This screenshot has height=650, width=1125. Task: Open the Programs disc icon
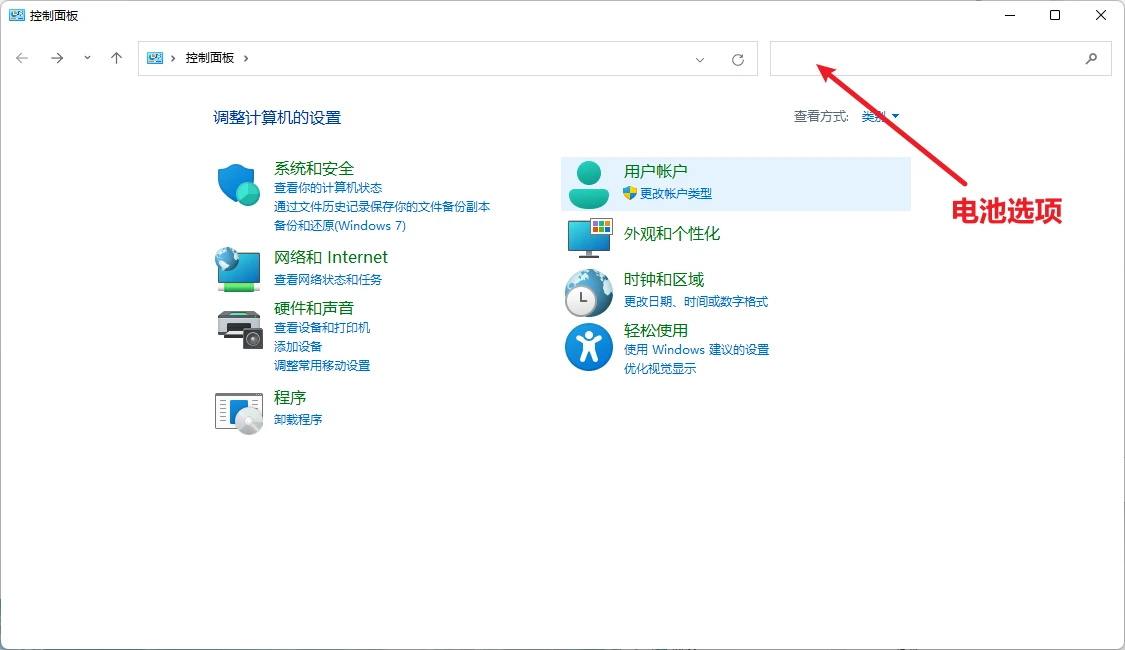click(x=239, y=413)
